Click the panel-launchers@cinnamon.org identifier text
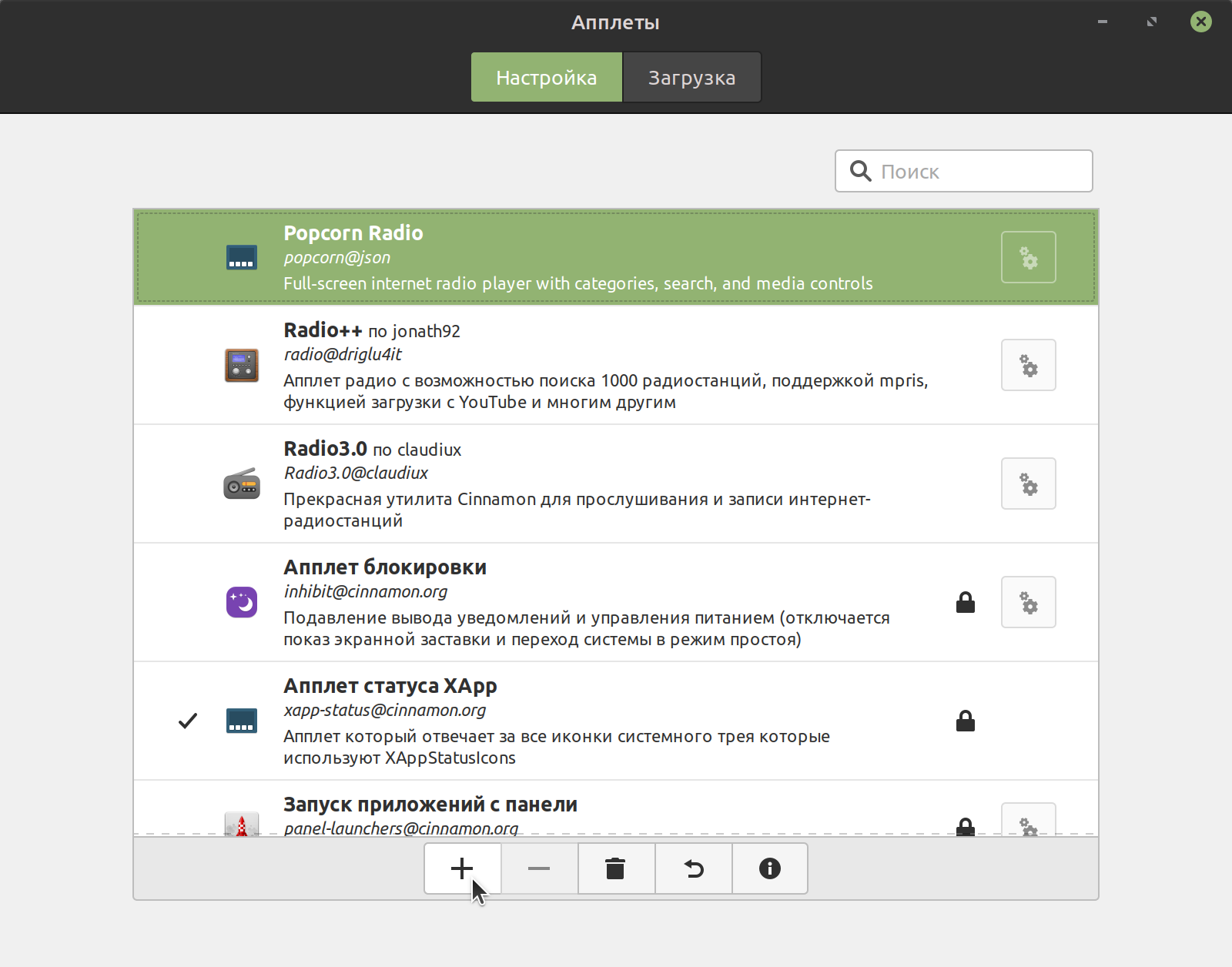The width and height of the screenshot is (1232, 967). point(401,828)
